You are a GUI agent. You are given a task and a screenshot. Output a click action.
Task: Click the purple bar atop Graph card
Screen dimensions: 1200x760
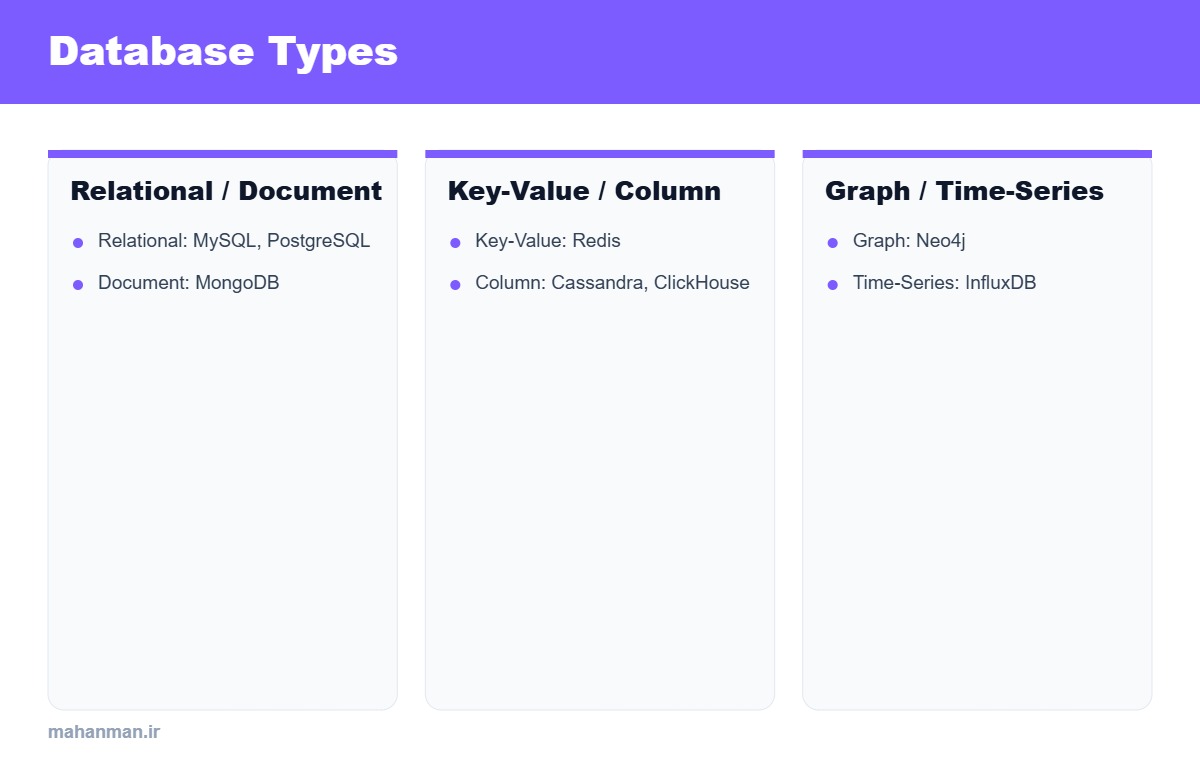point(977,154)
